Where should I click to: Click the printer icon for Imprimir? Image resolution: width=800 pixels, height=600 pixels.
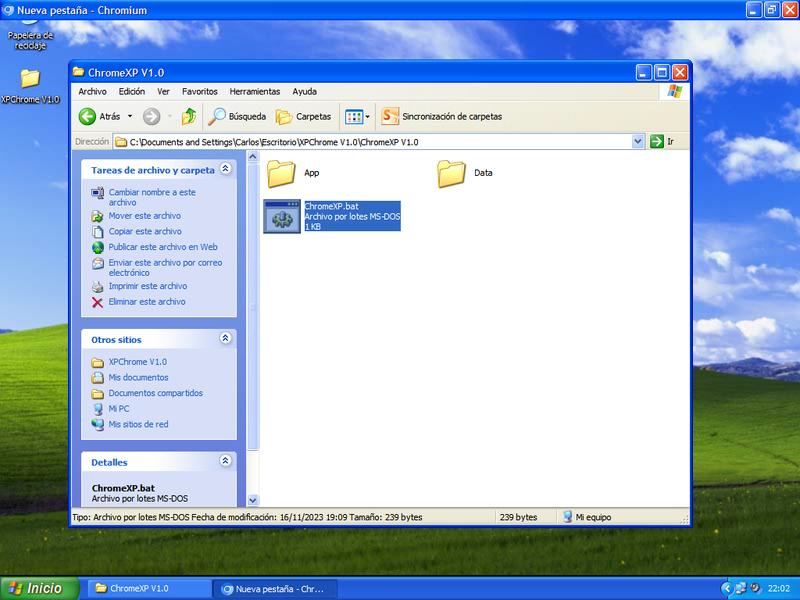point(97,286)
